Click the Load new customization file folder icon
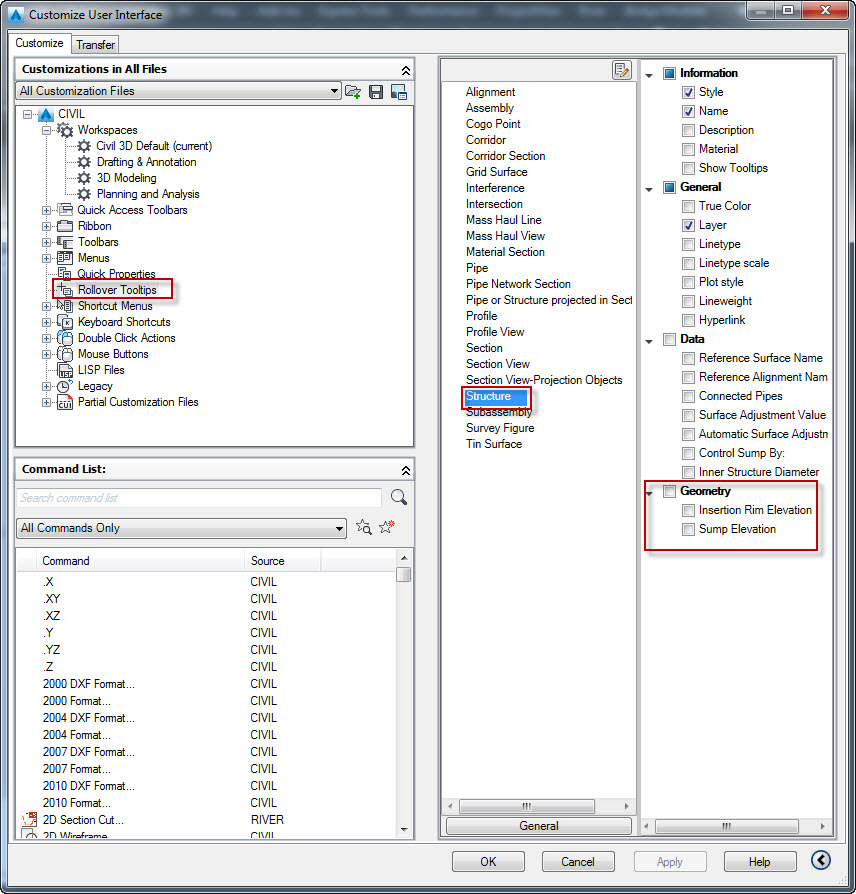Screen dimensions: 856x894 click(x=352, y=91)
